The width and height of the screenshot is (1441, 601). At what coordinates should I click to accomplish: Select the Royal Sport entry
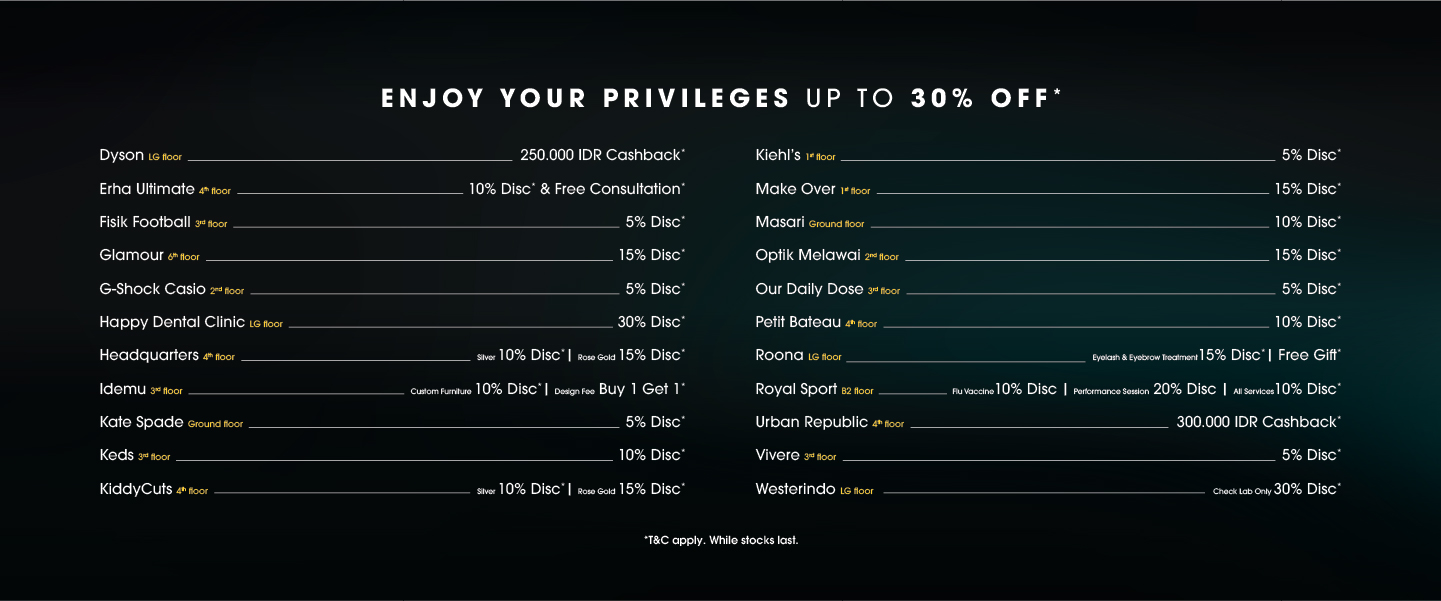pyautogui.click(x=797, y=389)
